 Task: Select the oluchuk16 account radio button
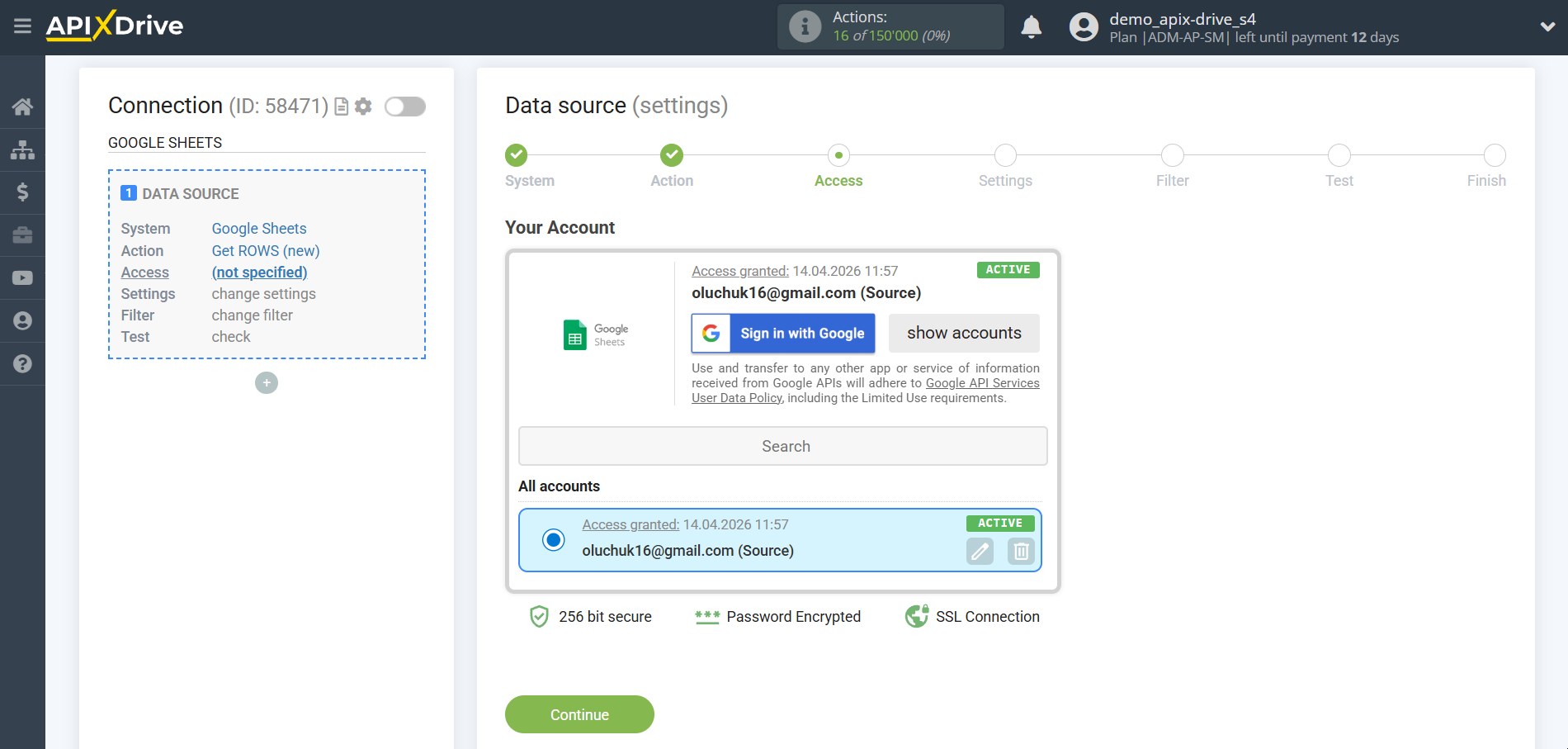tap(552, 540)
